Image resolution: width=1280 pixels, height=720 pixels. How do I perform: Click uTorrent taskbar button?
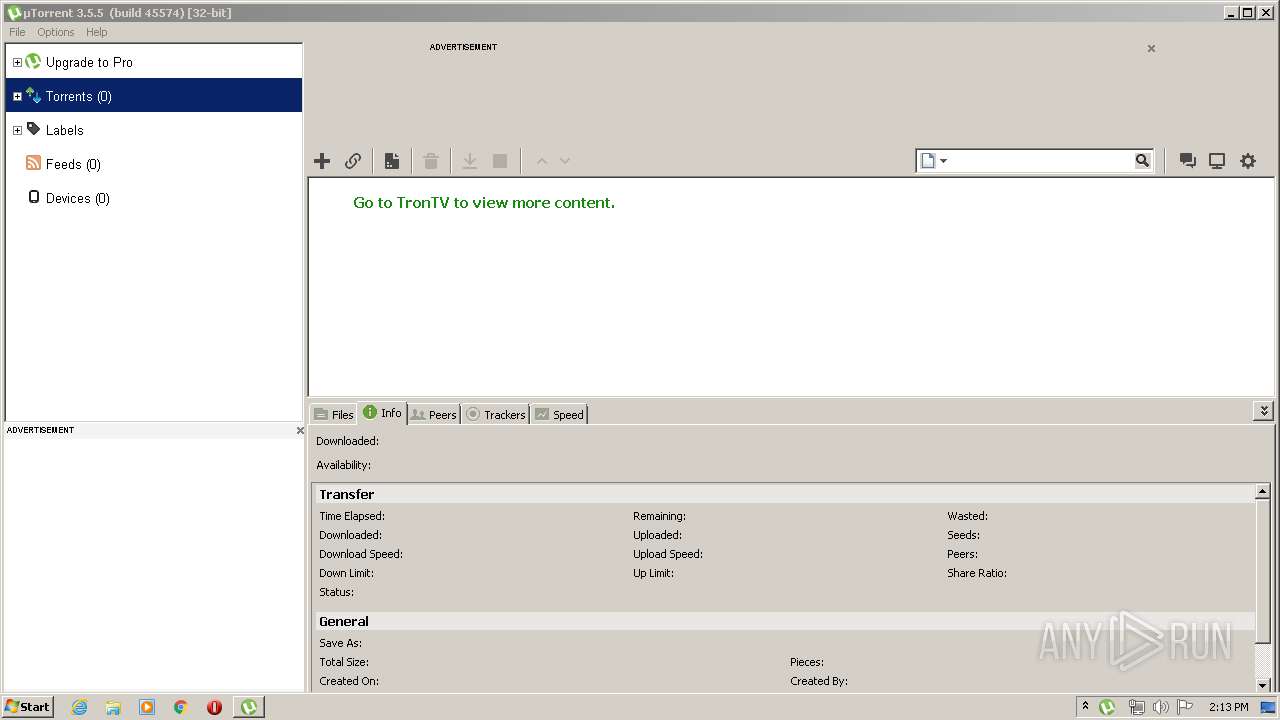point(249,707)
